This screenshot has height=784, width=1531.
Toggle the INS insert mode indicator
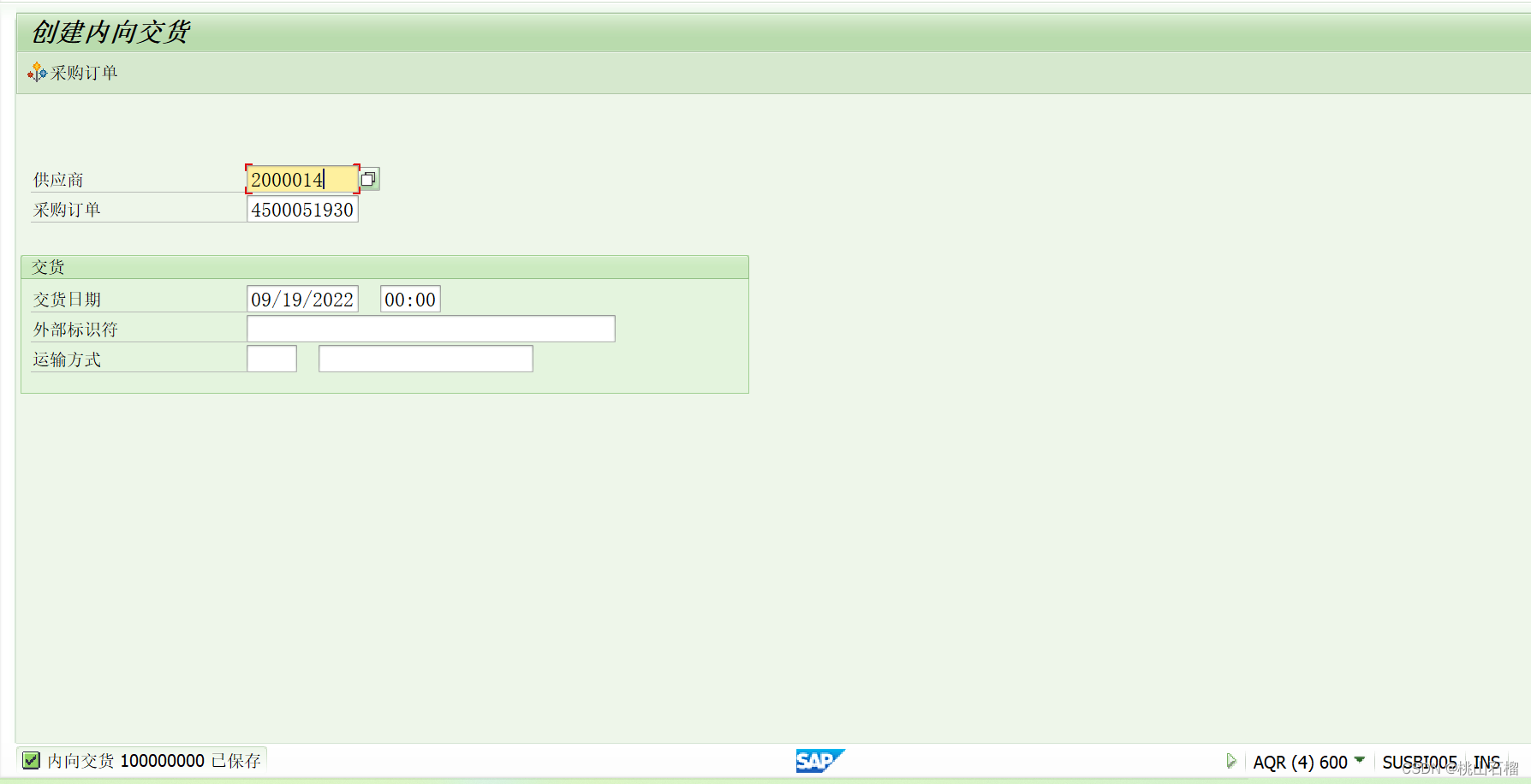pos(1489,760)
